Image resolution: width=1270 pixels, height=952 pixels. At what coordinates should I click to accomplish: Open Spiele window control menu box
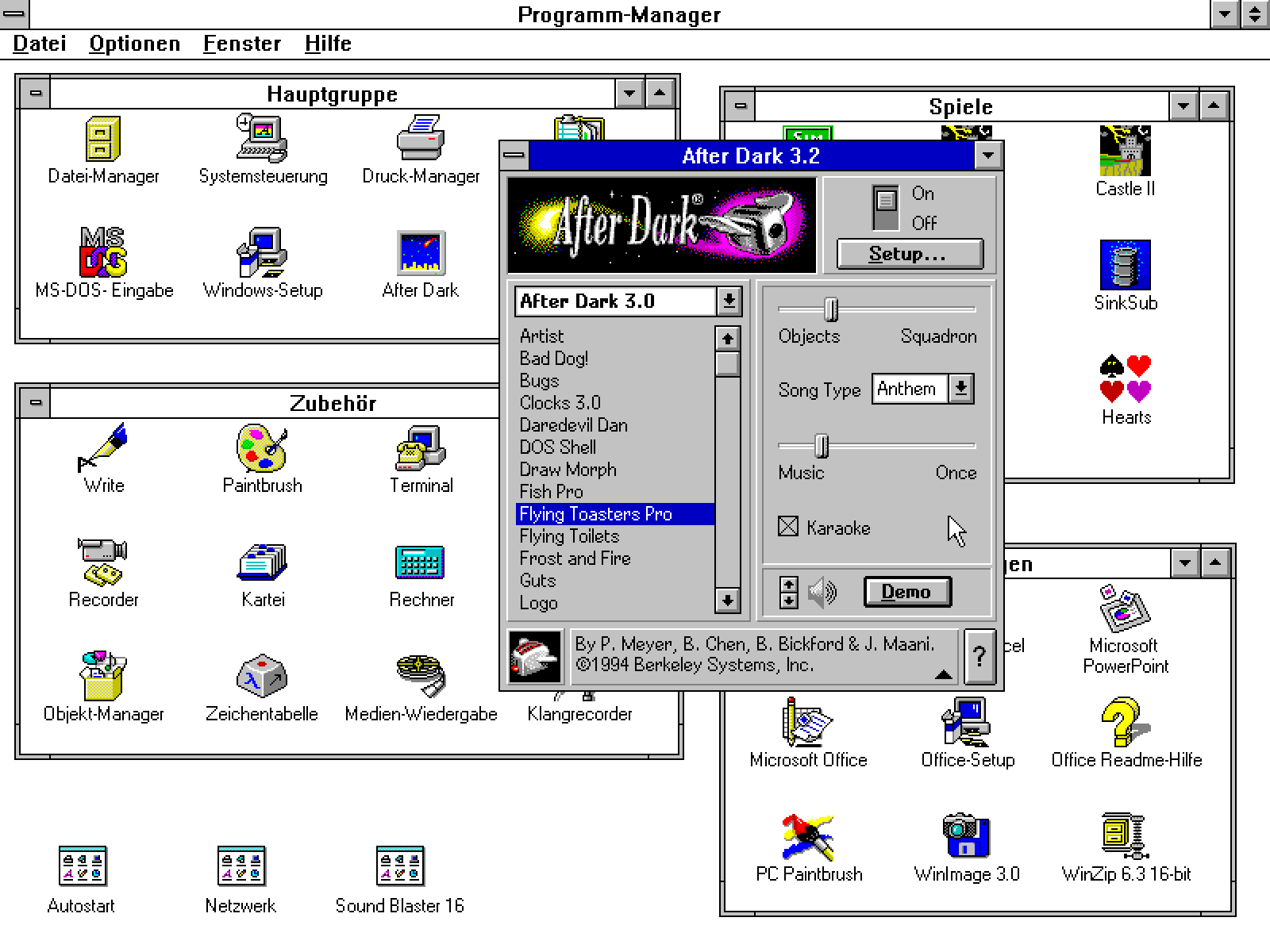coord(740,106)
